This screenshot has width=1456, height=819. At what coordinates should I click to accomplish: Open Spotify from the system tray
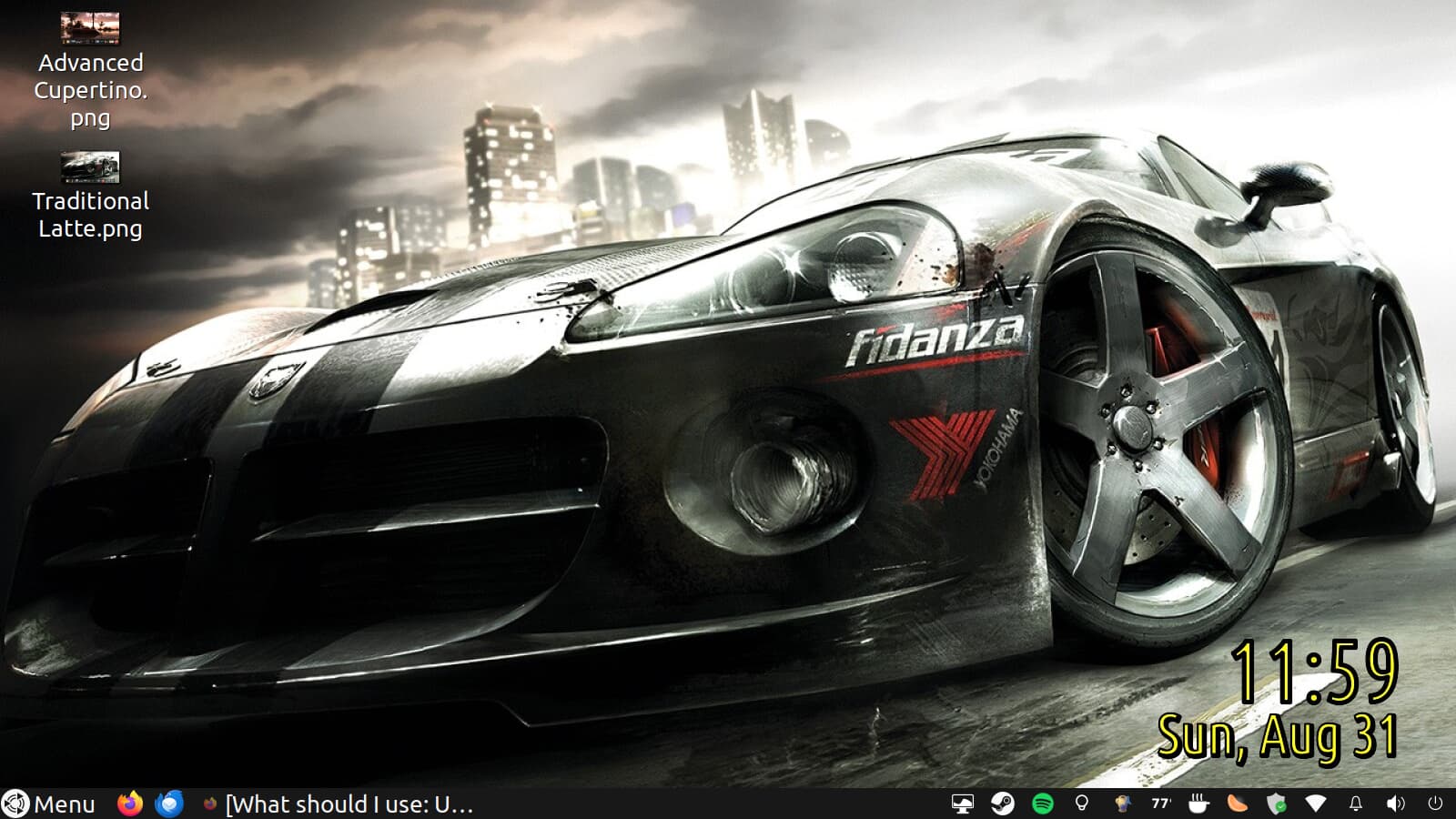click(x=1043, y=804)
